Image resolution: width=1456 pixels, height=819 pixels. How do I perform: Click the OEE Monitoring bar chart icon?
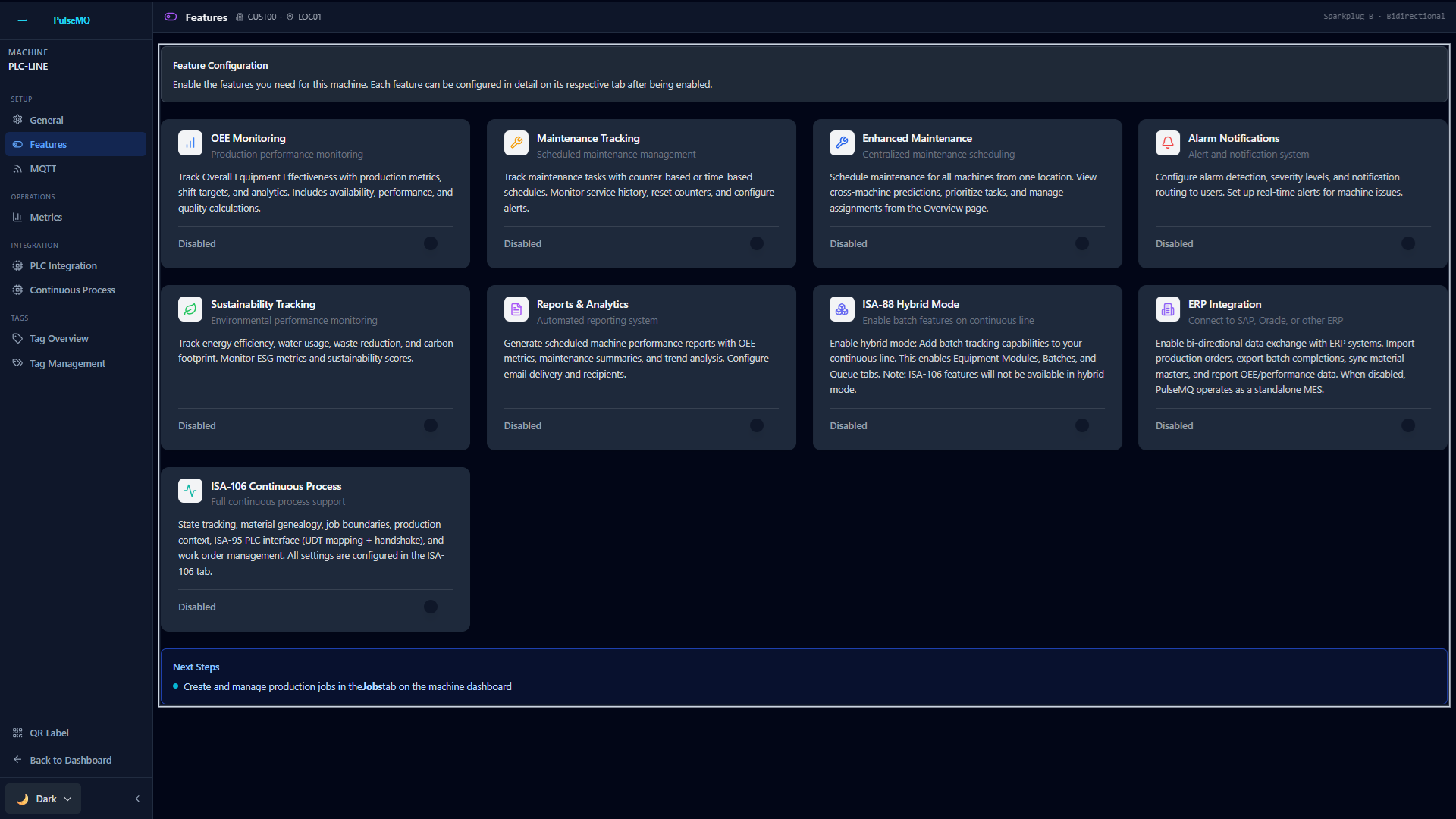[190, 143]
